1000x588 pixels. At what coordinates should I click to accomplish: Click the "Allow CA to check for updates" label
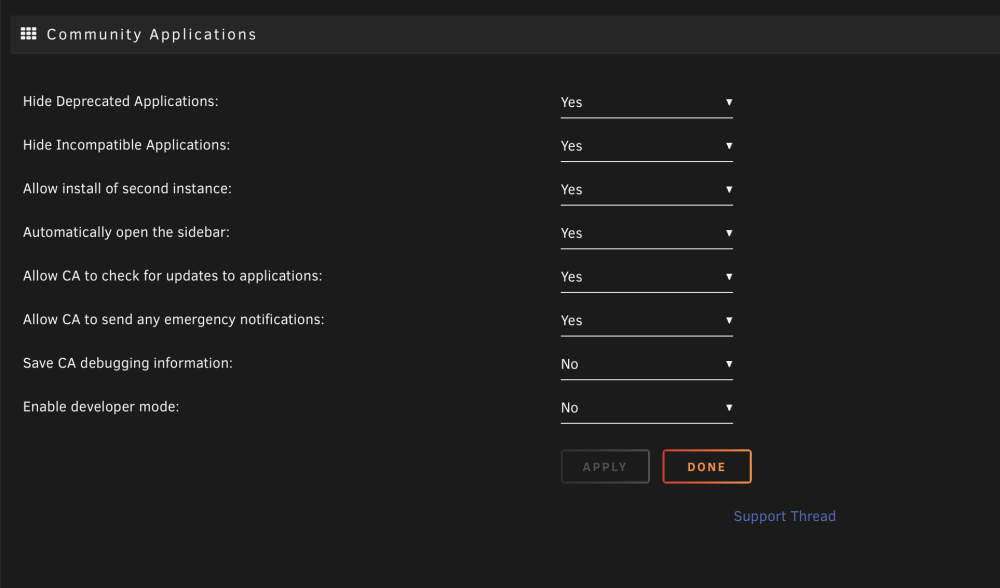tap(172, 276)
